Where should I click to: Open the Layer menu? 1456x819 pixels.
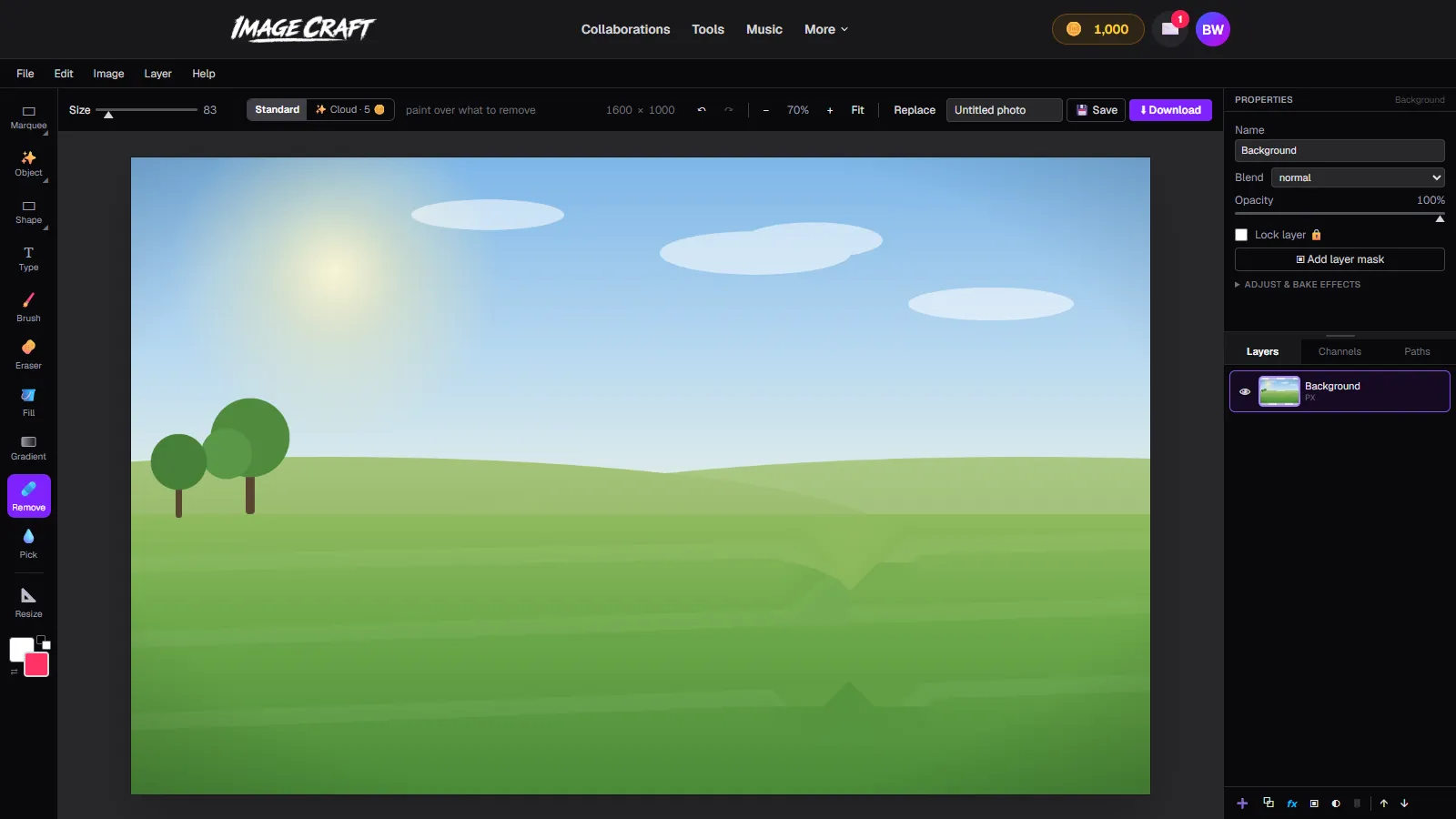pyautogui.click(x=157, y=74)
